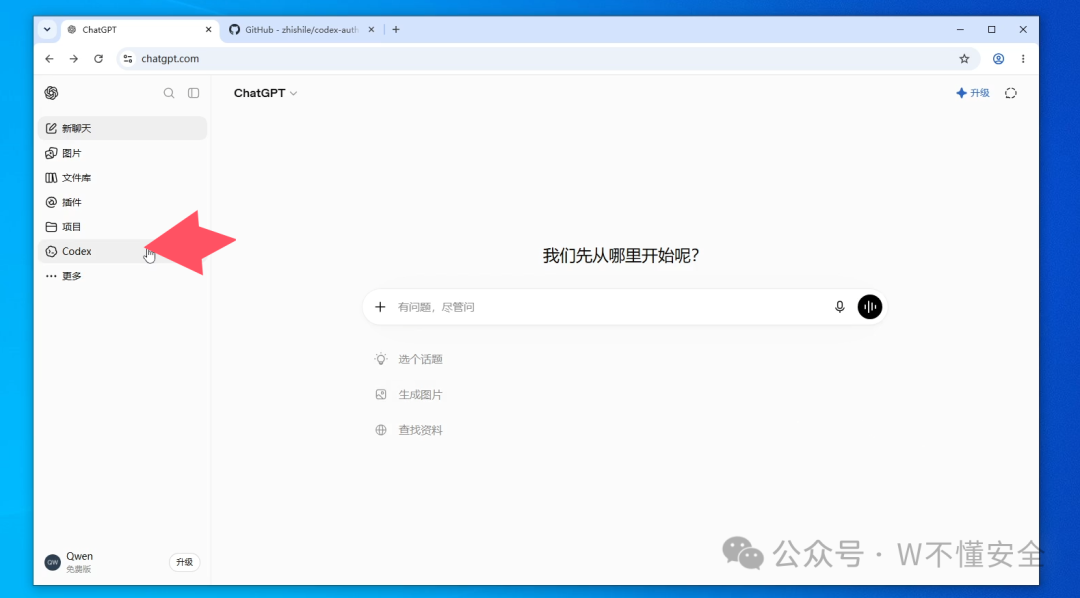Open 插件 in the sidebar
Viewport: 1080px width, 598px height.
click(x=123, y=202)
